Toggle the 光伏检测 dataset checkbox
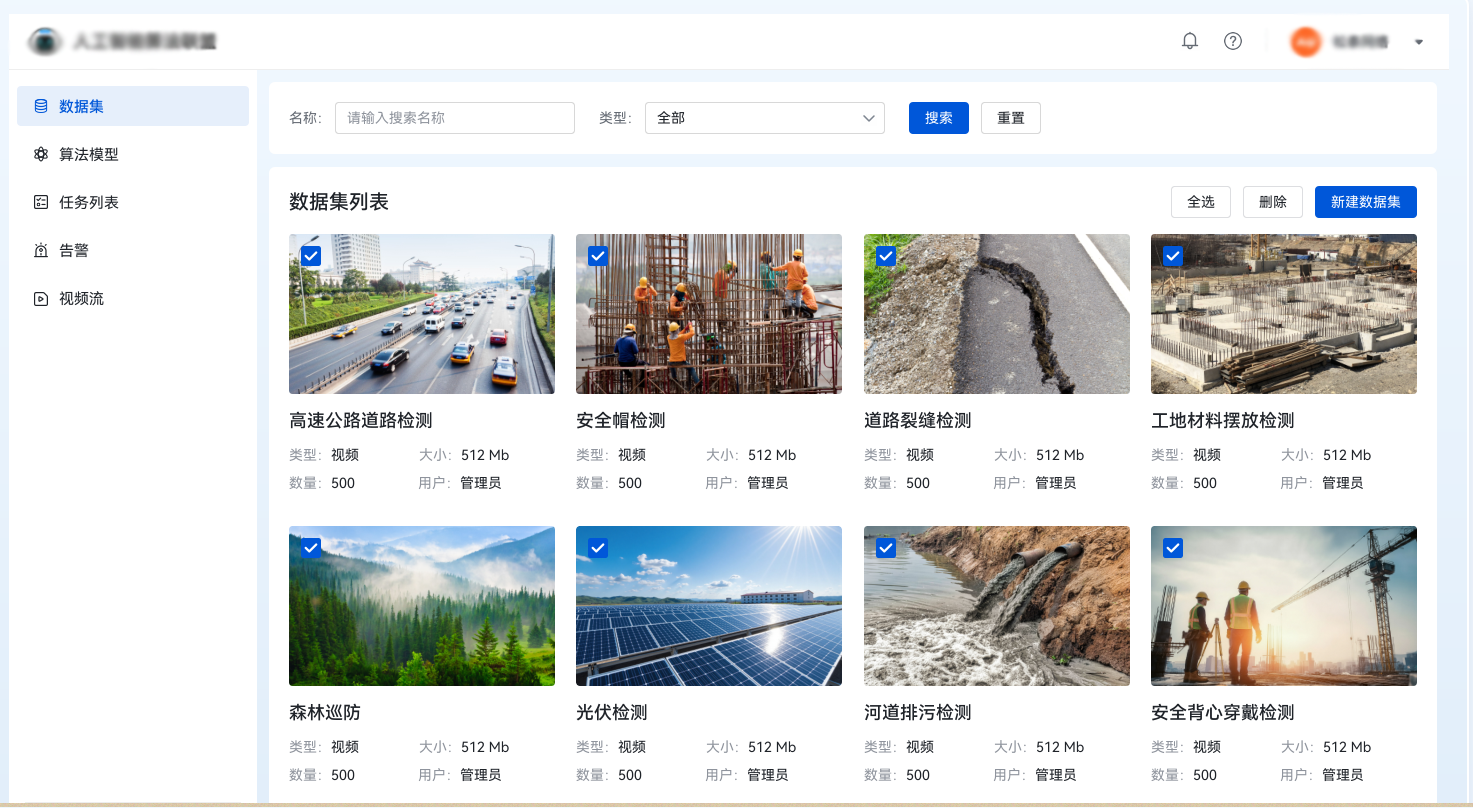The image size is (1473, 808). pos(598,548)
